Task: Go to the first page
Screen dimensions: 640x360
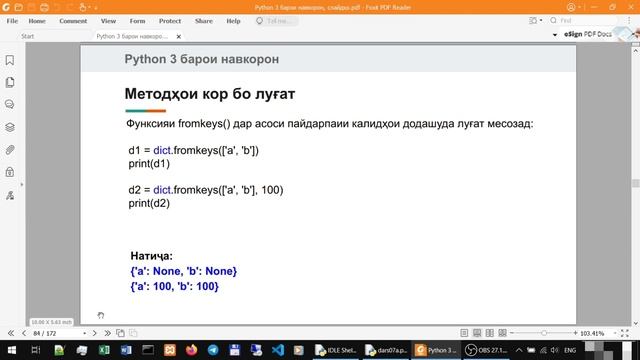Action: 11,333
